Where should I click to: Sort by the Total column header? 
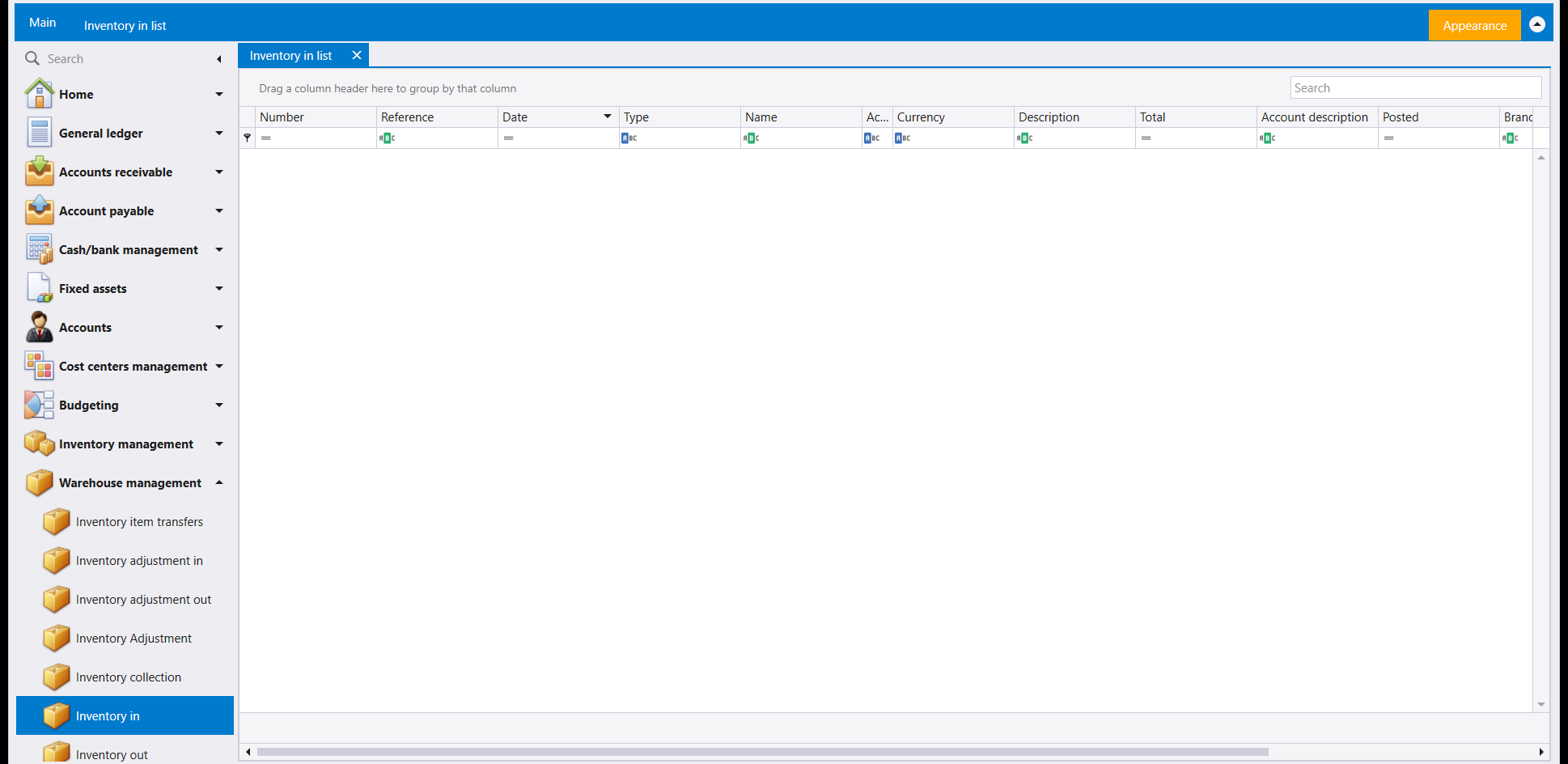(1196, 117)
